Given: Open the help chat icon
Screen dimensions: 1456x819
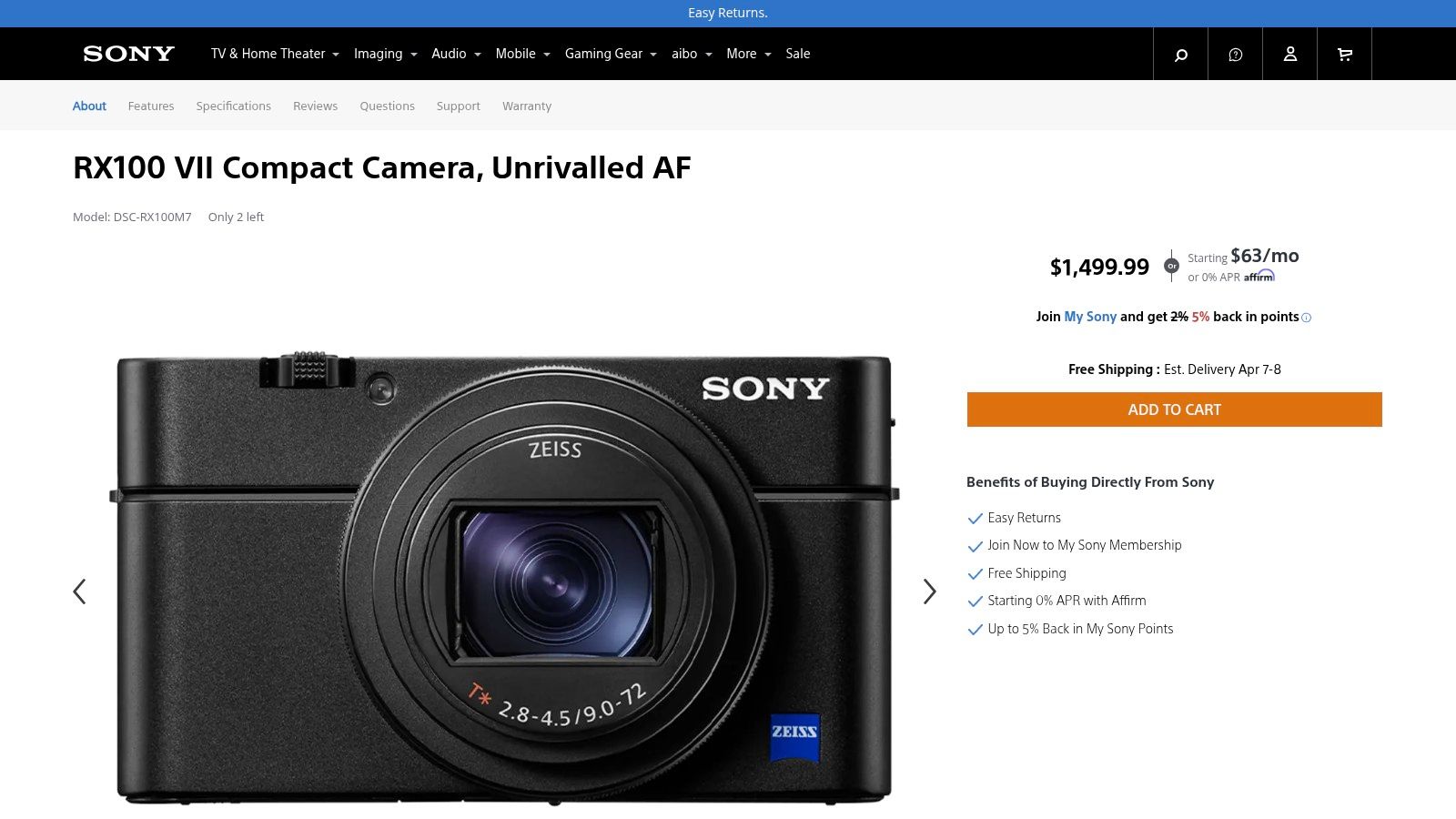Looking at the screenshot, I should click(1235, 55).
